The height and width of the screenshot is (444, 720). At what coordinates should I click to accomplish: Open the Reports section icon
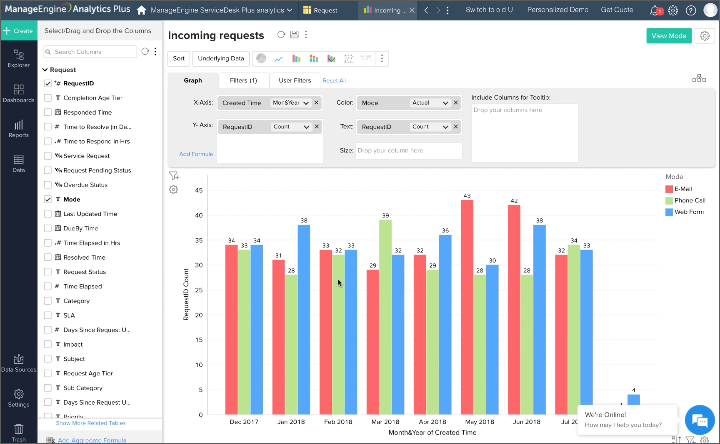click(x=18, y=127)
